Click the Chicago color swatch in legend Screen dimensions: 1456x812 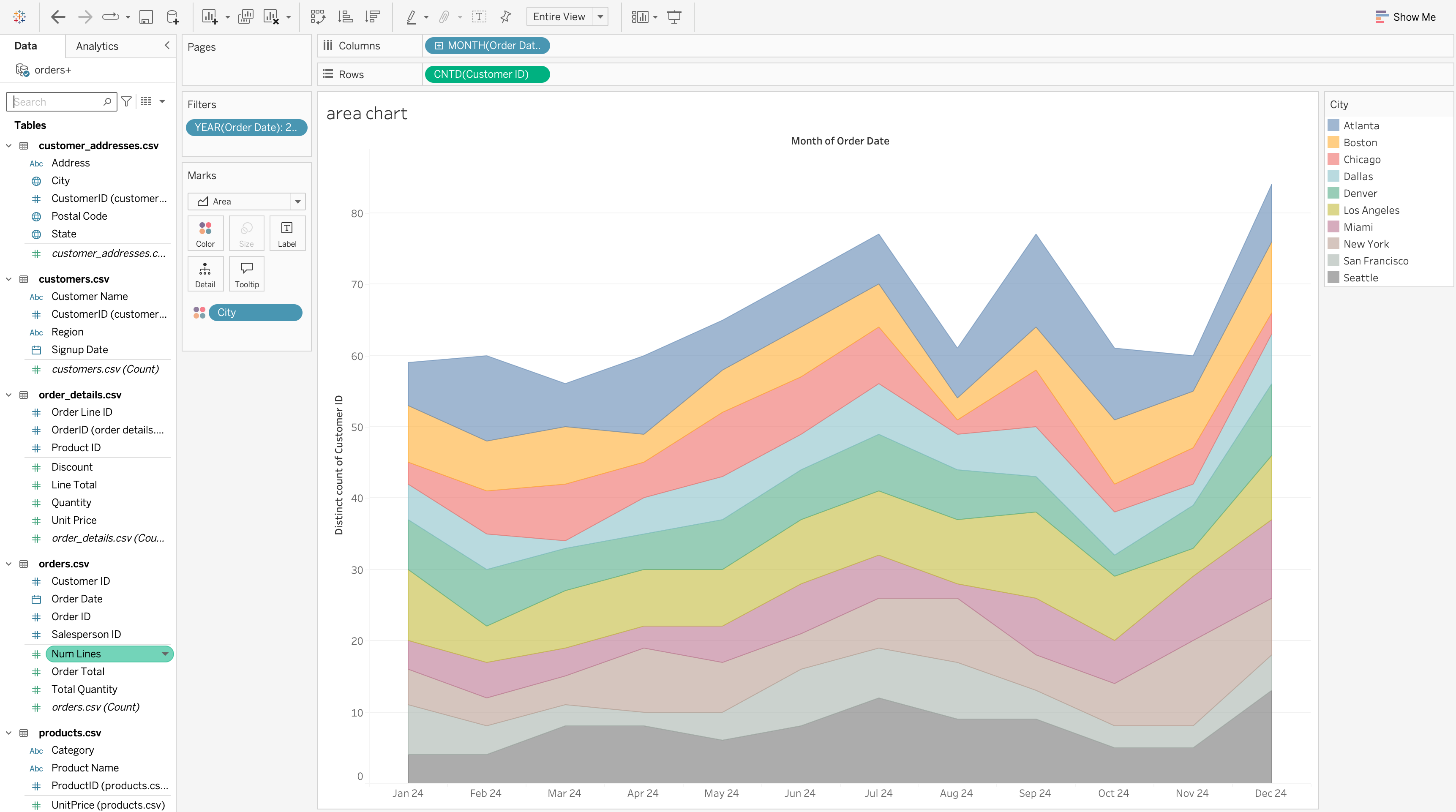(x=1333, y=159)
